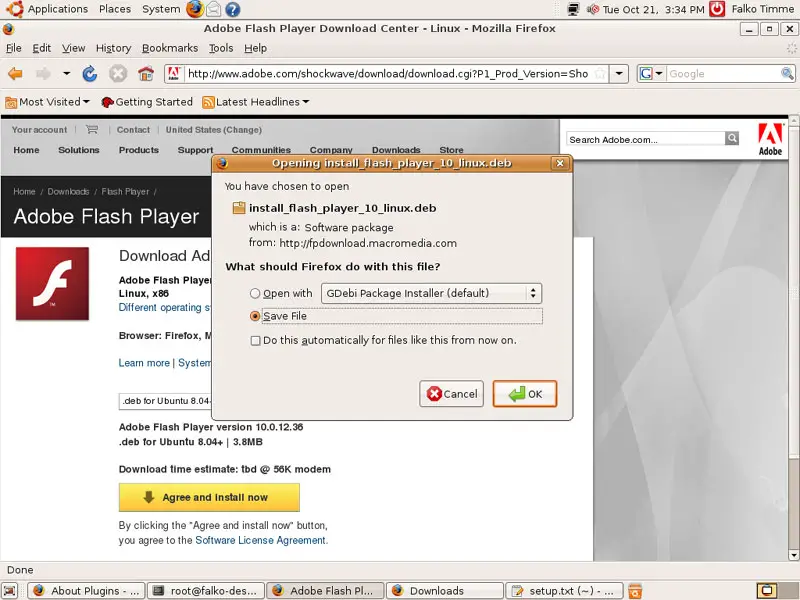Open the View menu
The height and width of the screenshot is (600, 800).
coord(73,48)
